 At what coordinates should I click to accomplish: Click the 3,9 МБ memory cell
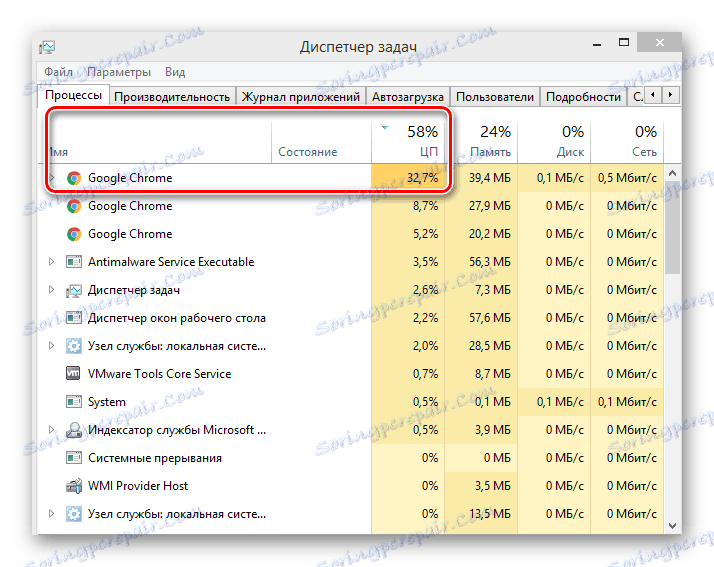[x=481, y=430]
